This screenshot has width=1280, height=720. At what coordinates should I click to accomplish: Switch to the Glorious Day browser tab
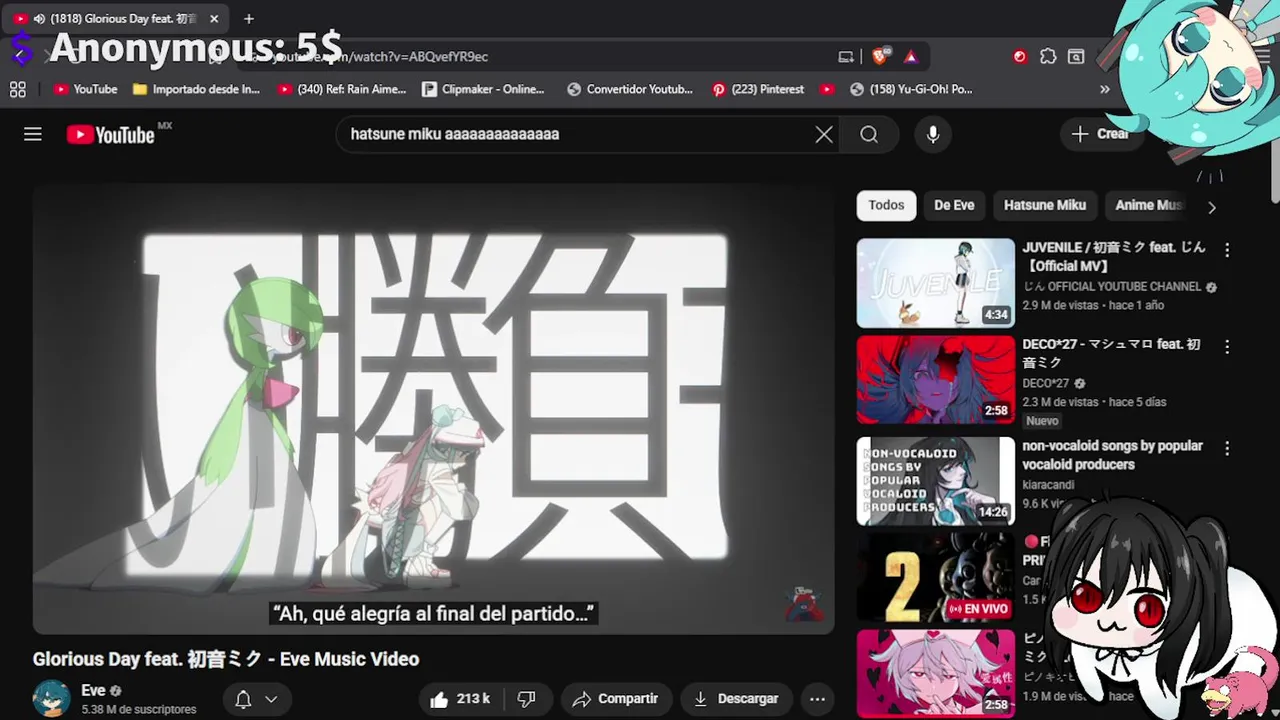115,19
